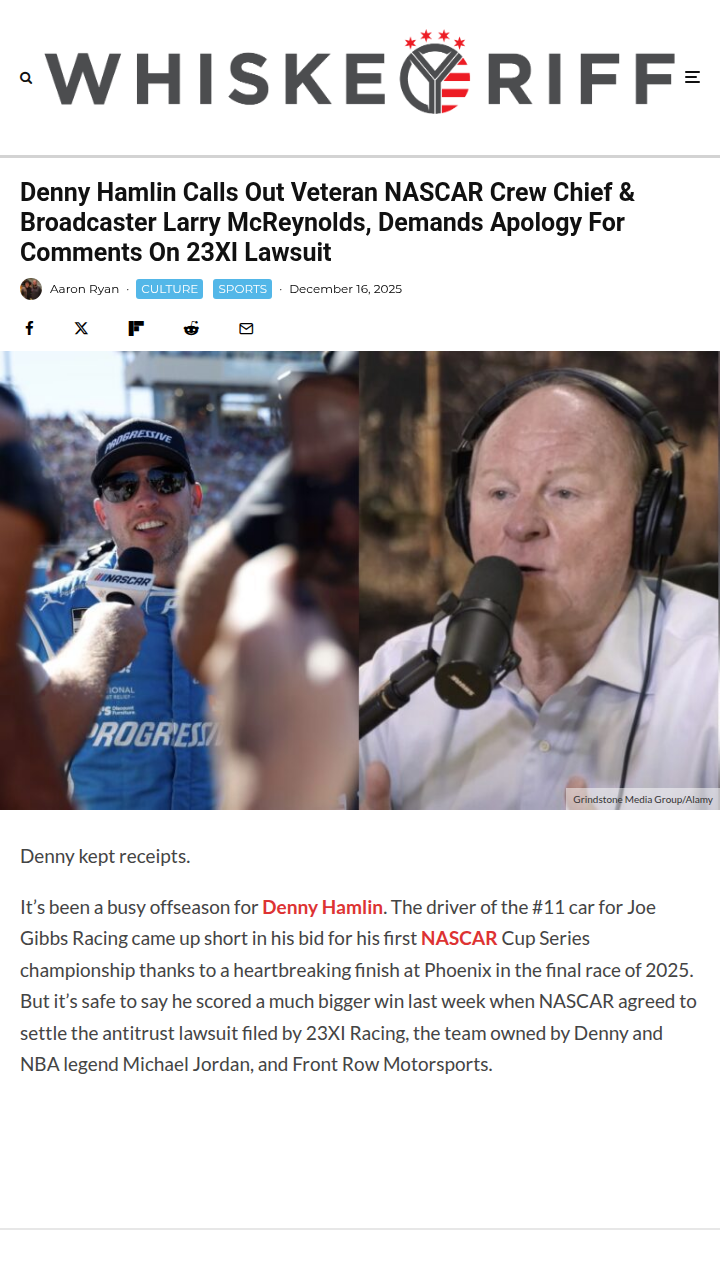Click Grindstone Media Group/Alamy credit
The image size is (720, 1280).
[643, 799]
